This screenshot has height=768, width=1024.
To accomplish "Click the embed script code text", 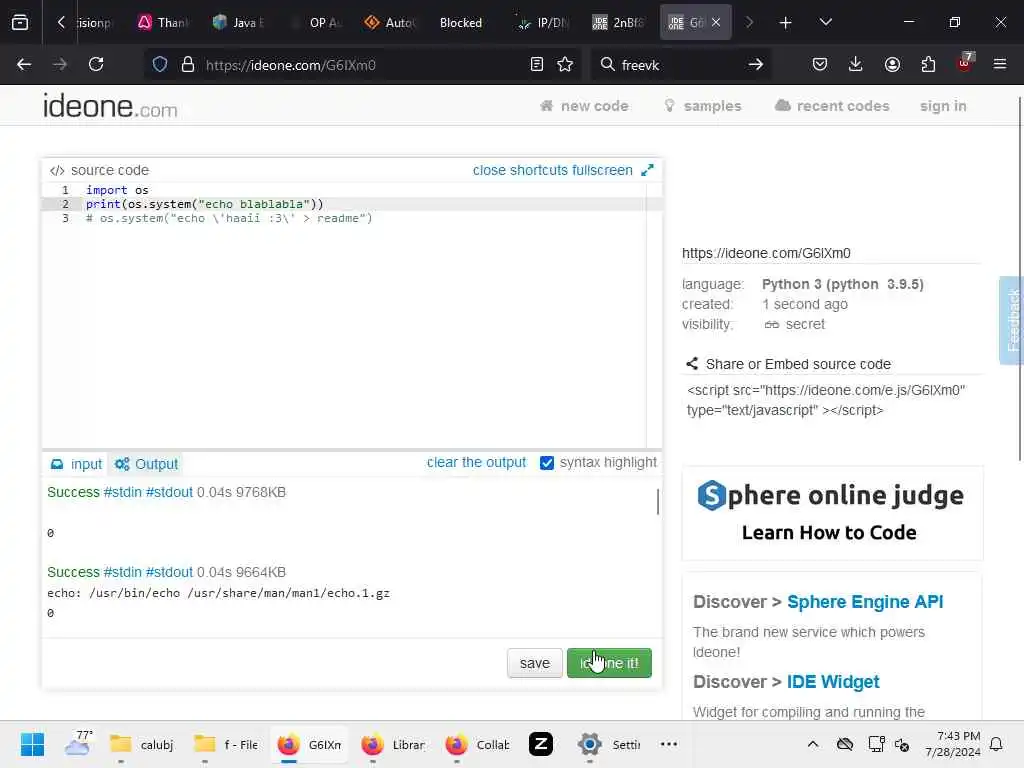I will point(826,400).
